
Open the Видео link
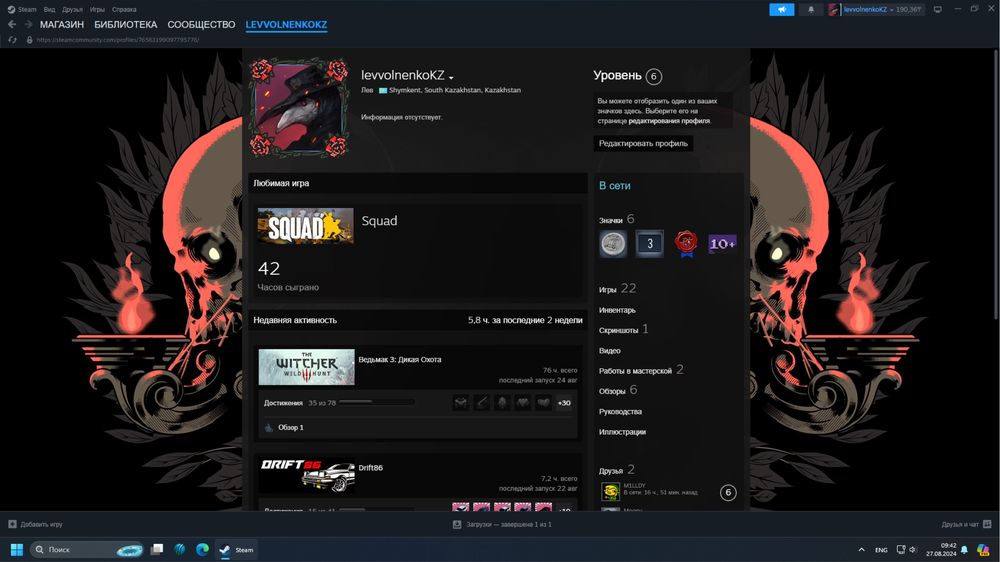(609, 350)
